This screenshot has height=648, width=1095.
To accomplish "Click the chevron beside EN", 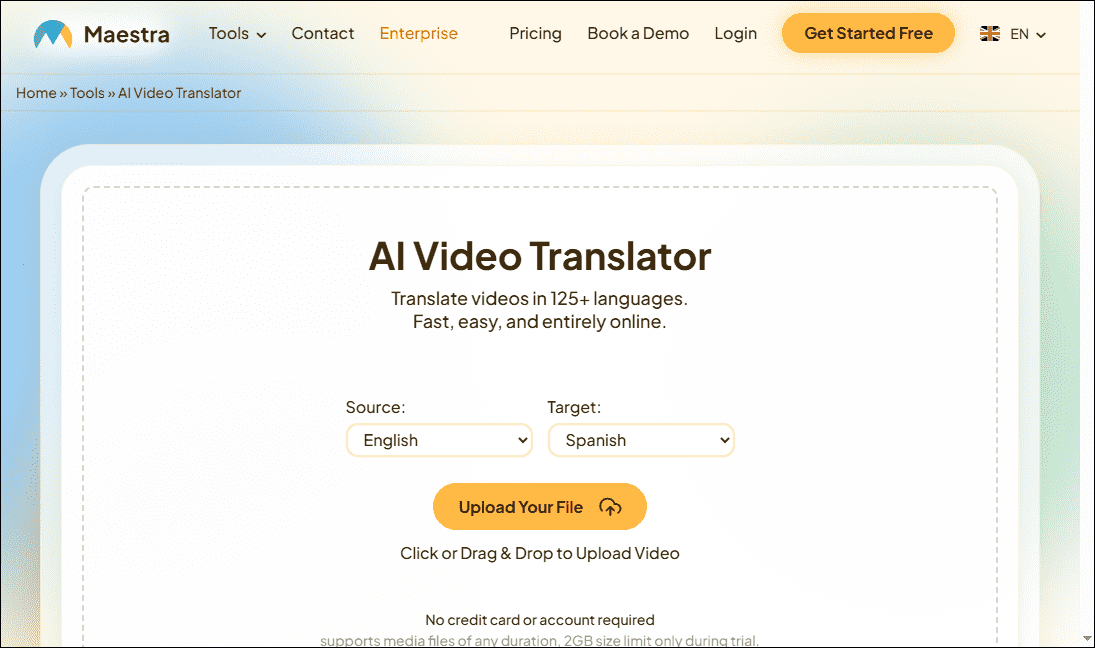I will [1041, 34].
